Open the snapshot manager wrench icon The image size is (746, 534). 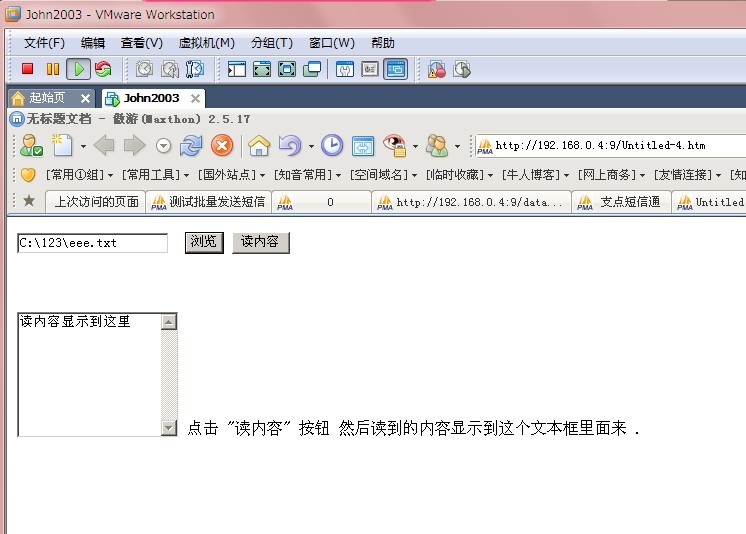pyautogui.click(x=195, y=69)
